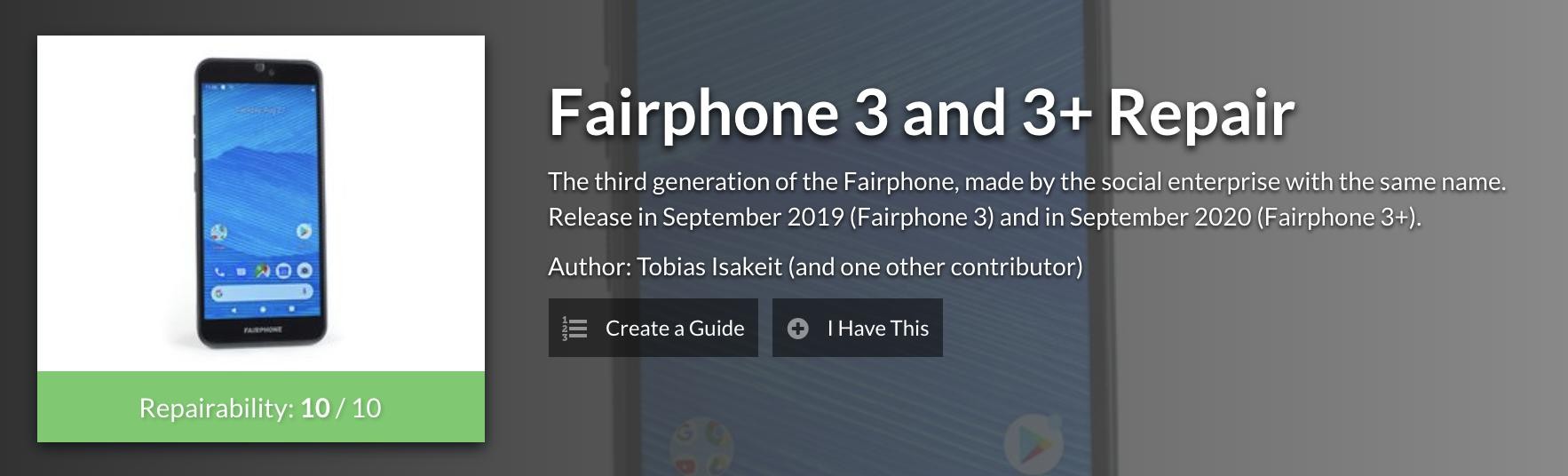Click the Google search bar on the thumbnail phone
The image size is (1568, 476).
(x=263, y=292)
